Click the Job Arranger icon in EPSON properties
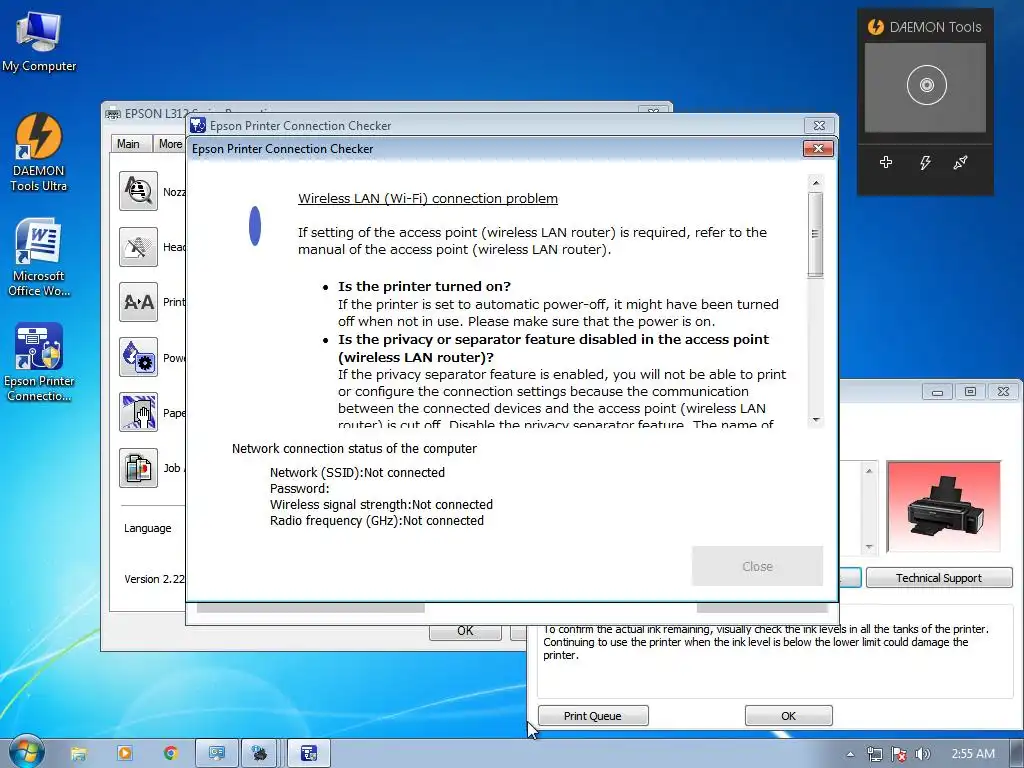 138,468
